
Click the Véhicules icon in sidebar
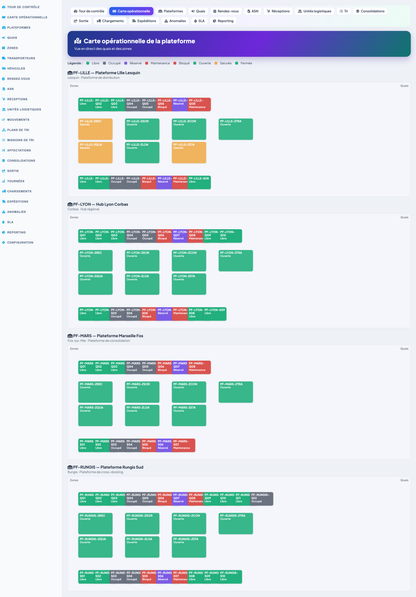(x=4, y=69)
